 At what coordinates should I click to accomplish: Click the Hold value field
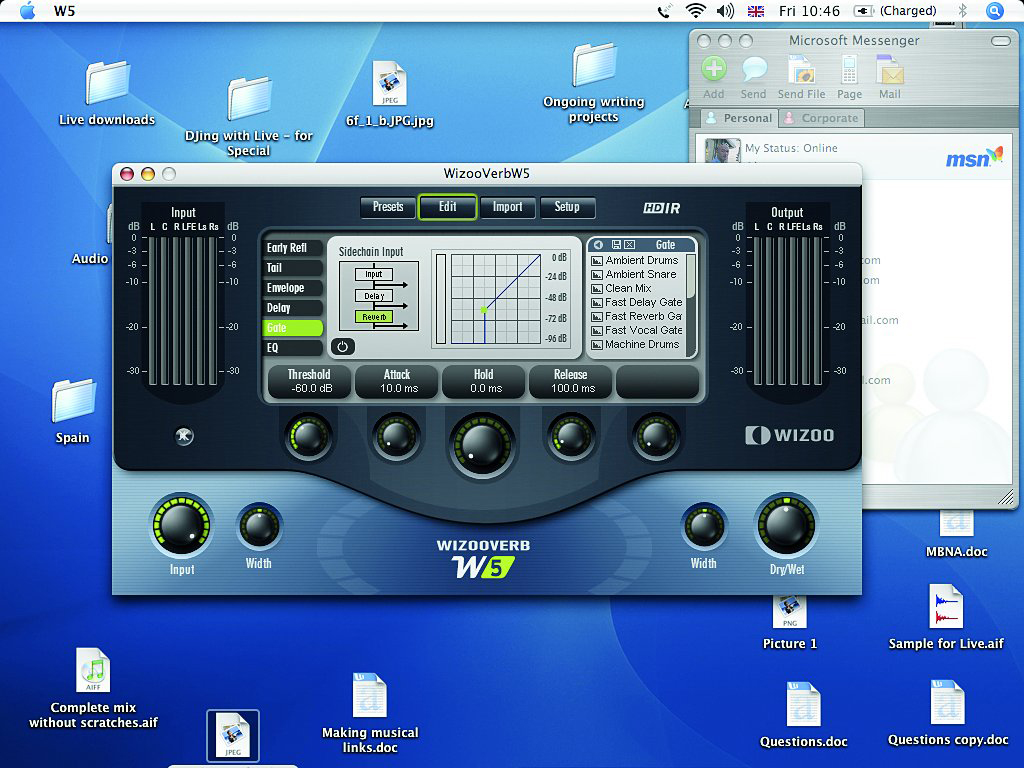click(x=483, y=381)
